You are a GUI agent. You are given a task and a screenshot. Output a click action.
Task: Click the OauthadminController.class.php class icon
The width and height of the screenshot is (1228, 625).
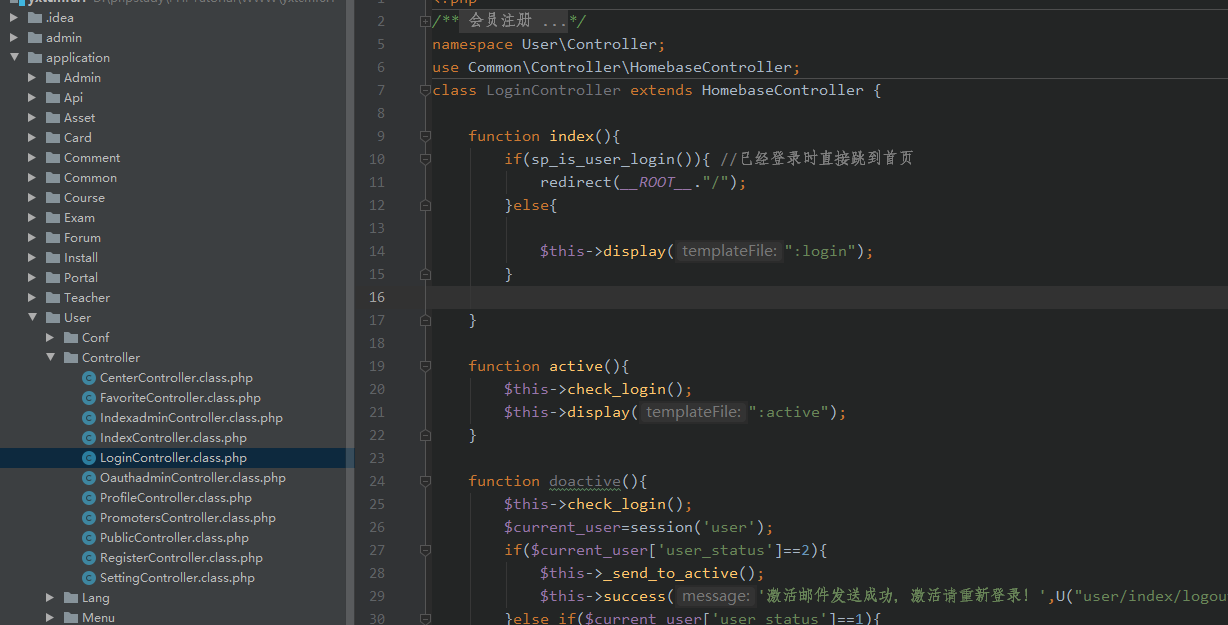[x=89, y=478]
